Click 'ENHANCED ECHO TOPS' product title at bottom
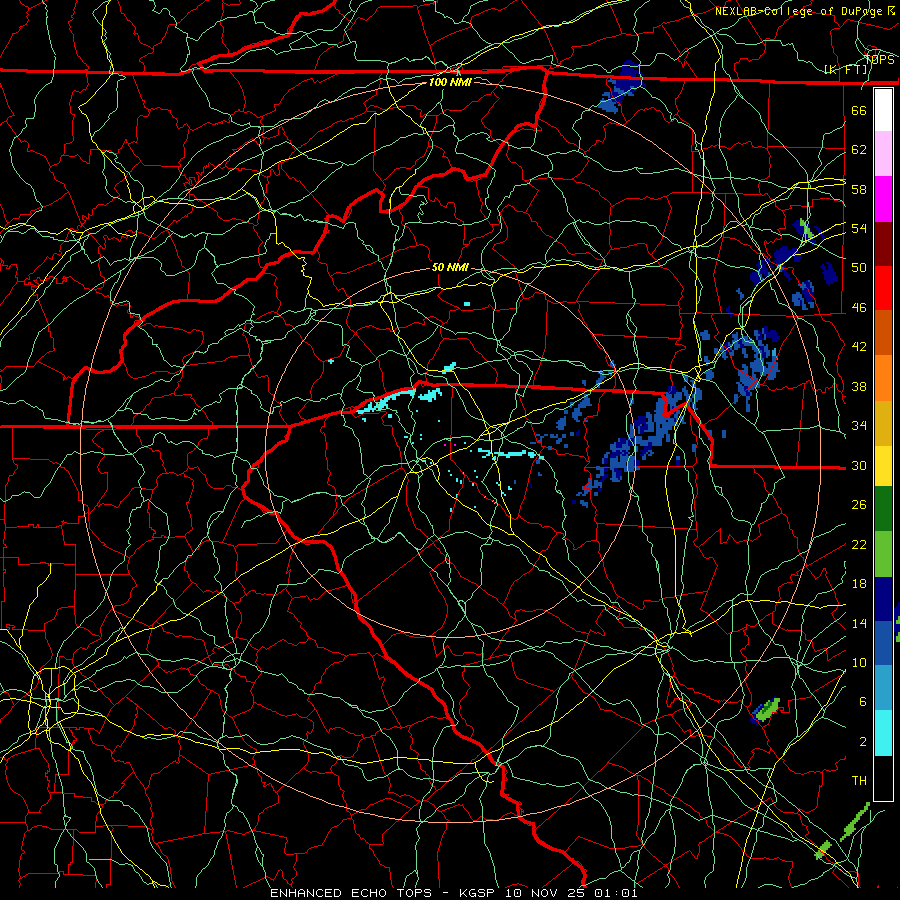The width and height of the screenshot is (900, 900). coord(351,893)
